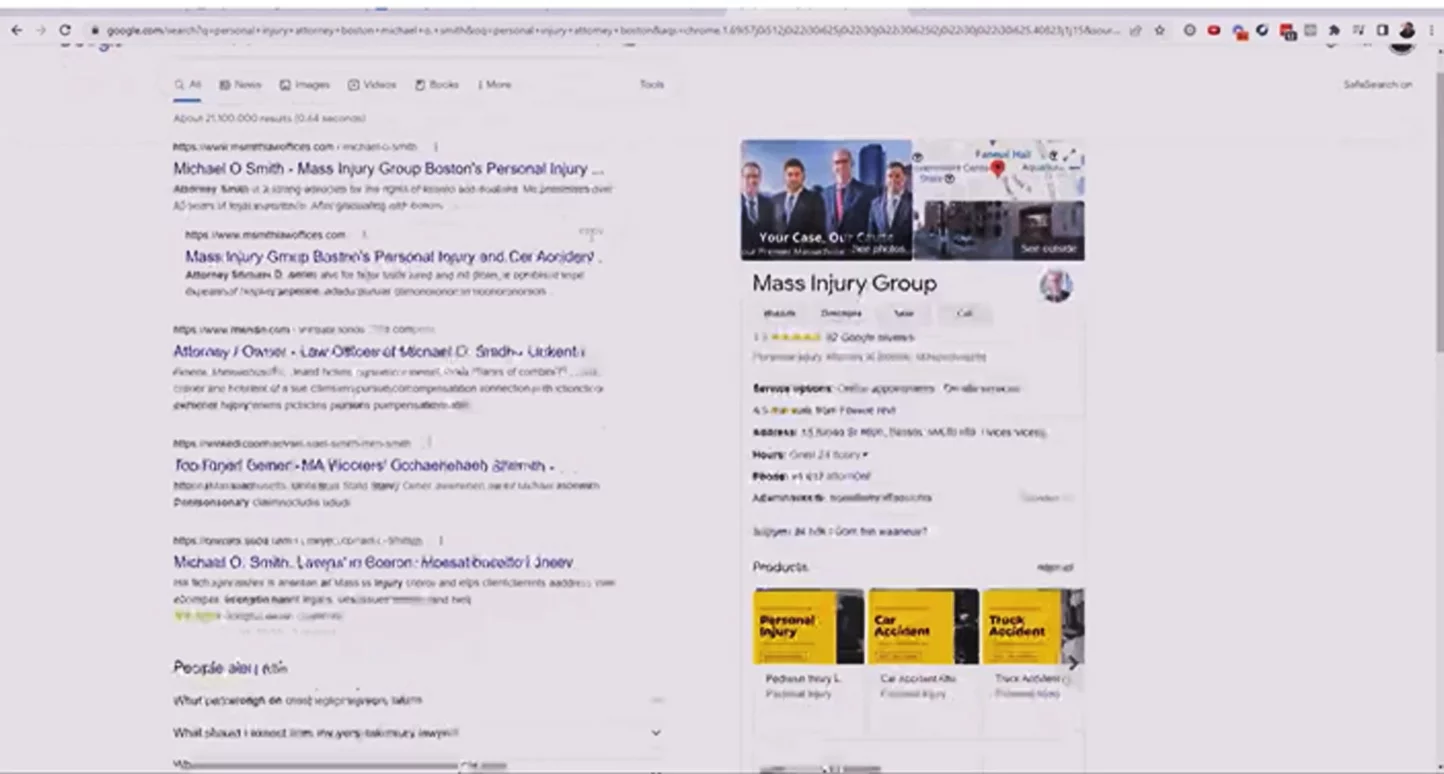1444x774 pixels.
Task: Switch to the News search tab
Action: [x=240, y=85]
